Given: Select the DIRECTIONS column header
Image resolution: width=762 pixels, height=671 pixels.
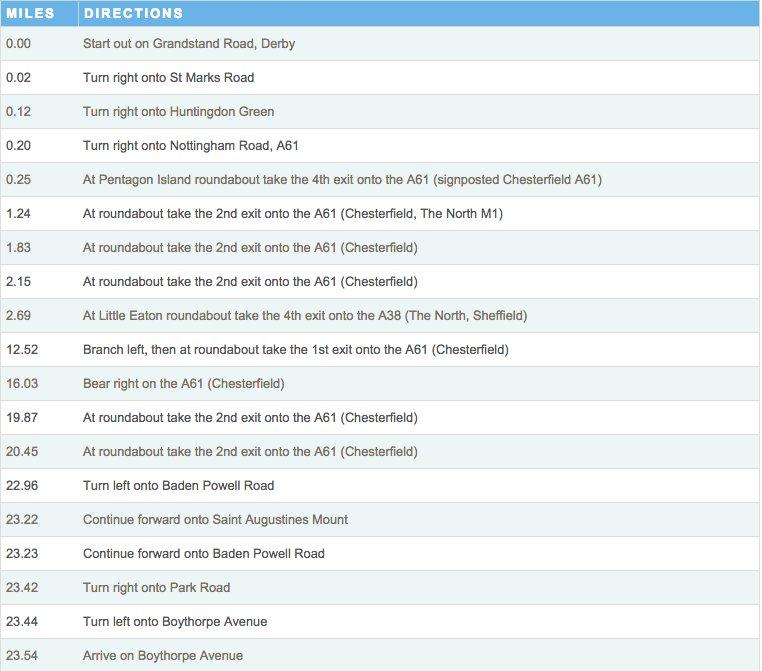Looking at the screenshot, I should pos(419,13).
